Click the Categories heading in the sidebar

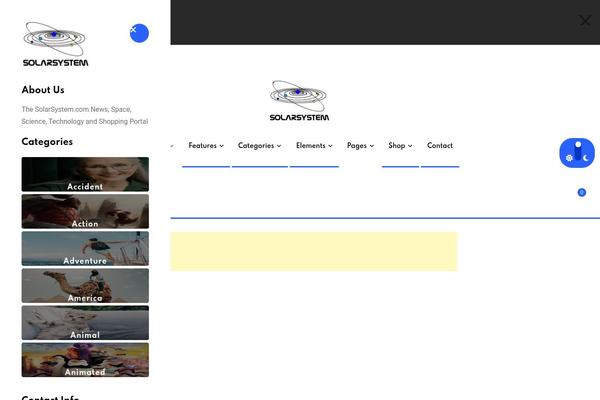(x=47, y=142)
